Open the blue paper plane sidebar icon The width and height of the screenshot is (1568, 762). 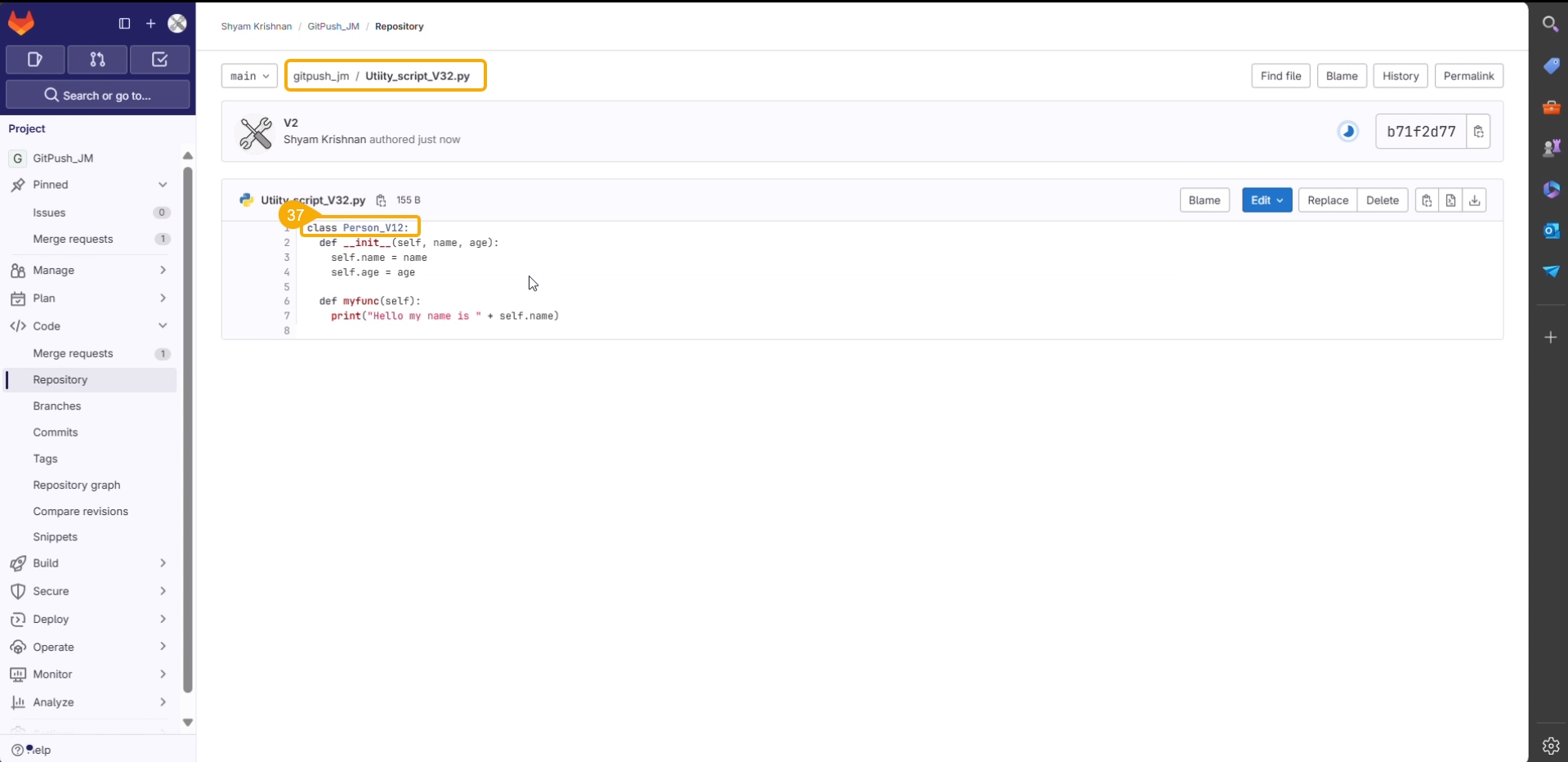(x=1551, y=271)
